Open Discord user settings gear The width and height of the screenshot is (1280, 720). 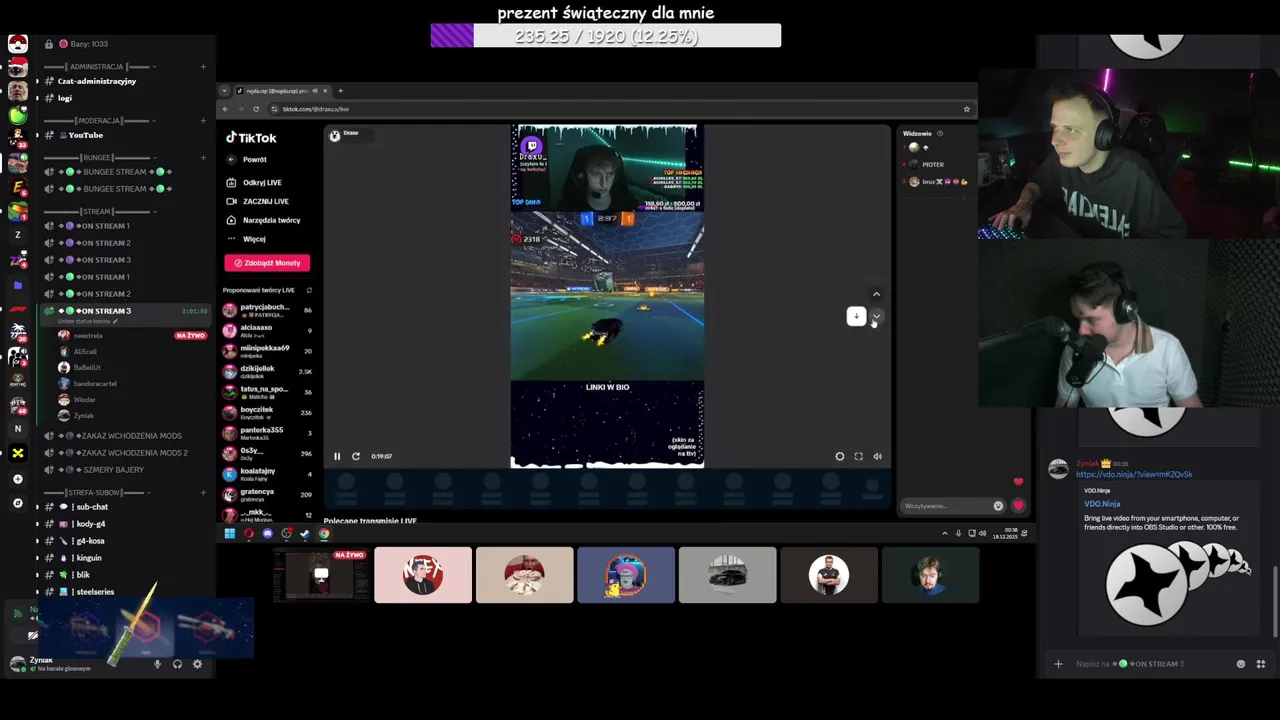[x=197, y=664]
